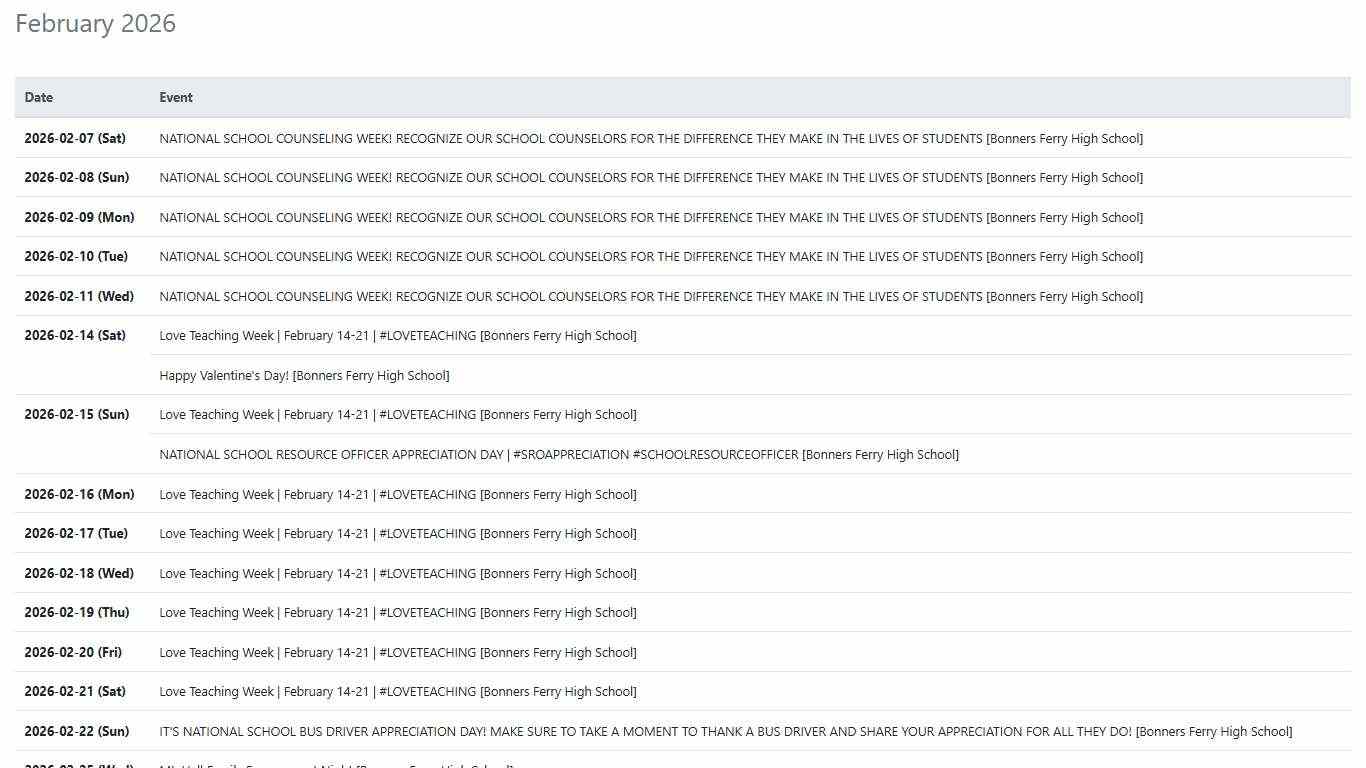Click the Event column header
This screenshot has height=768, width=1366.
pos(176,98)
